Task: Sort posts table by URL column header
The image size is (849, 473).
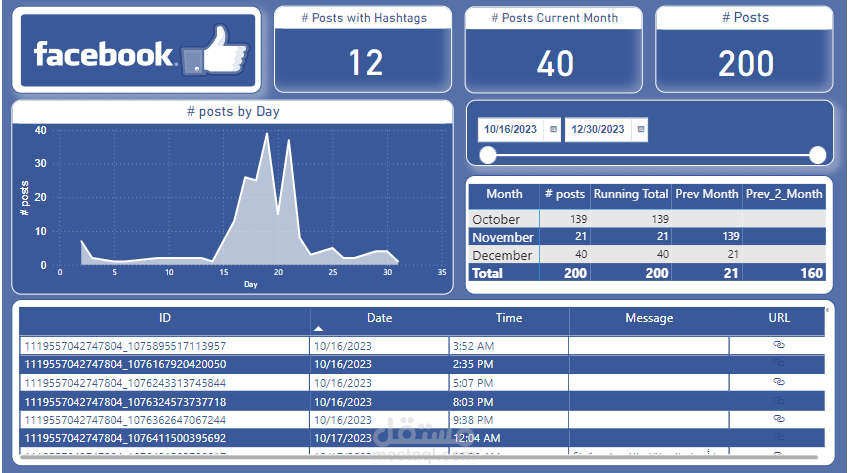Action: pyautogui.click(x=779, y=318)
